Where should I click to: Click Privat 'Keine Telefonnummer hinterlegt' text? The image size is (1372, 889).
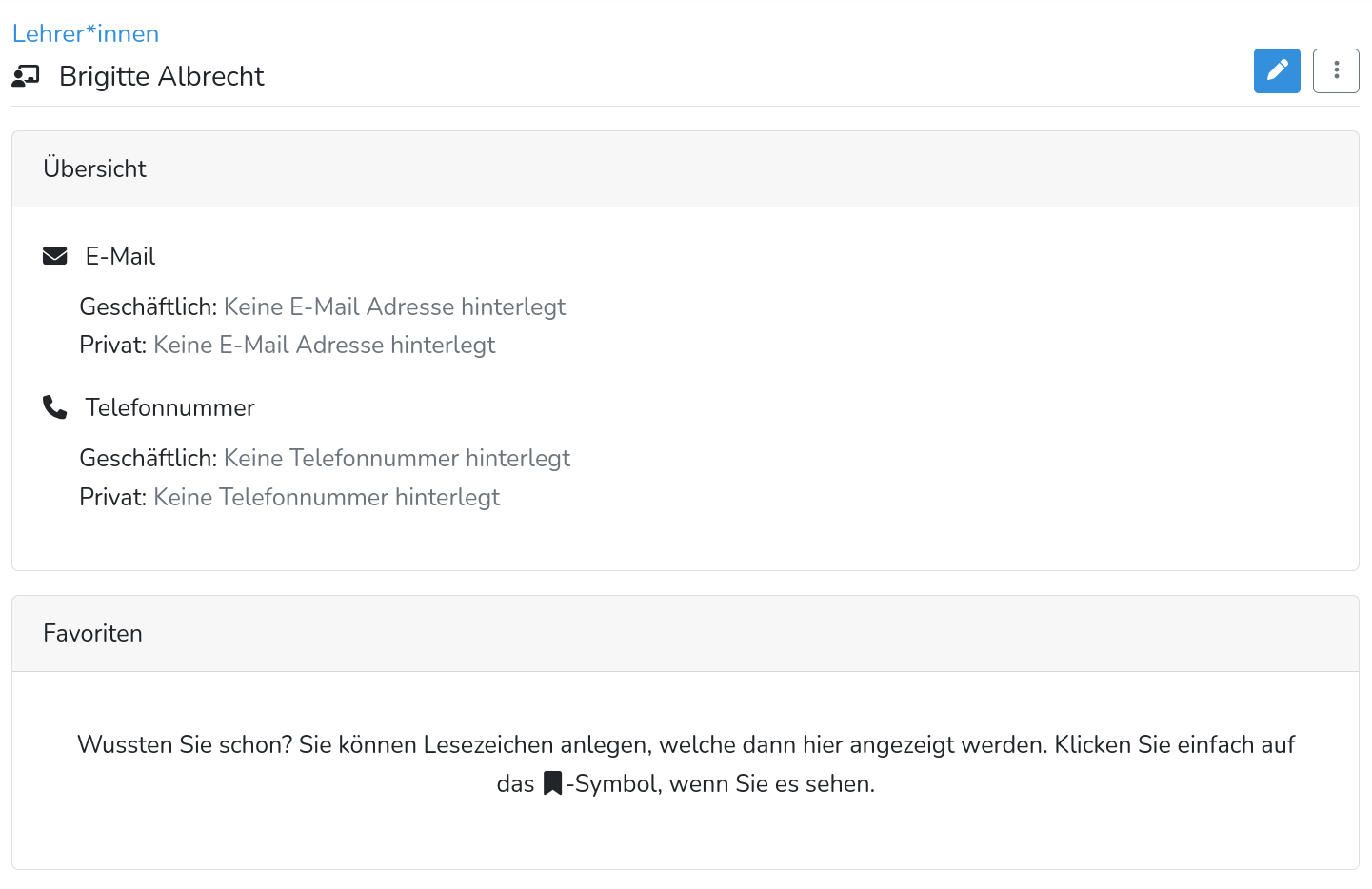point(327,497)
